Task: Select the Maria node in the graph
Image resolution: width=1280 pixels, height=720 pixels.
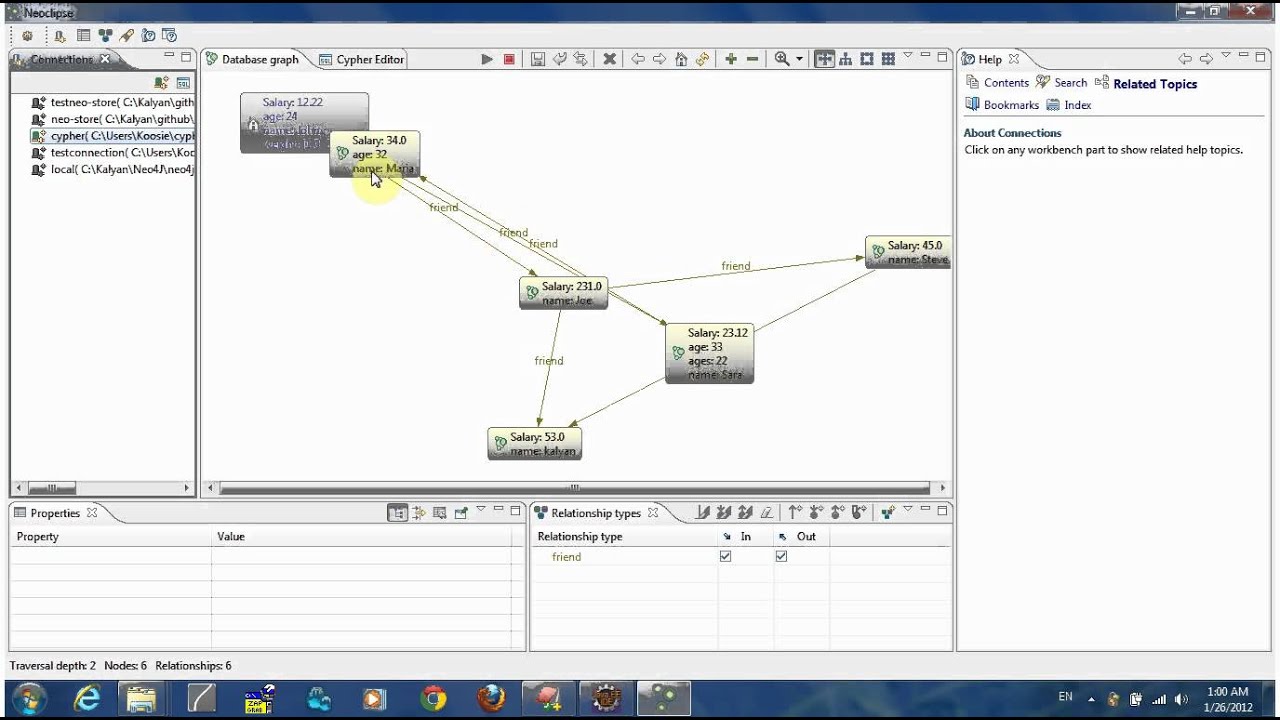Action: (375, 154)
